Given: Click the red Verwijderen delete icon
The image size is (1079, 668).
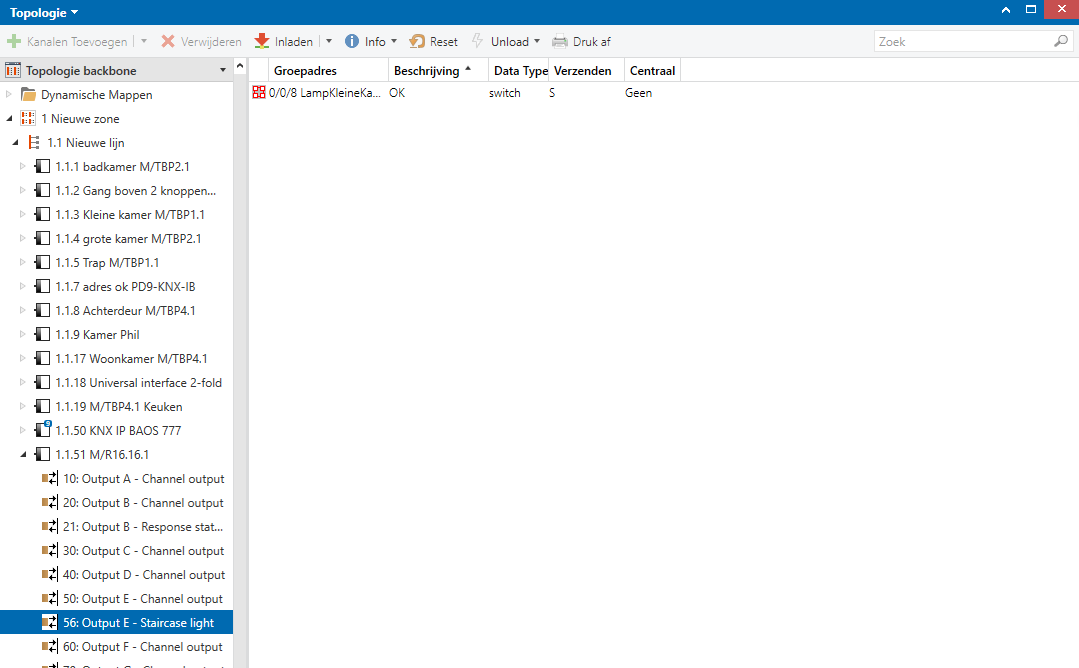Looking at the screenshot, I should 168,42.
